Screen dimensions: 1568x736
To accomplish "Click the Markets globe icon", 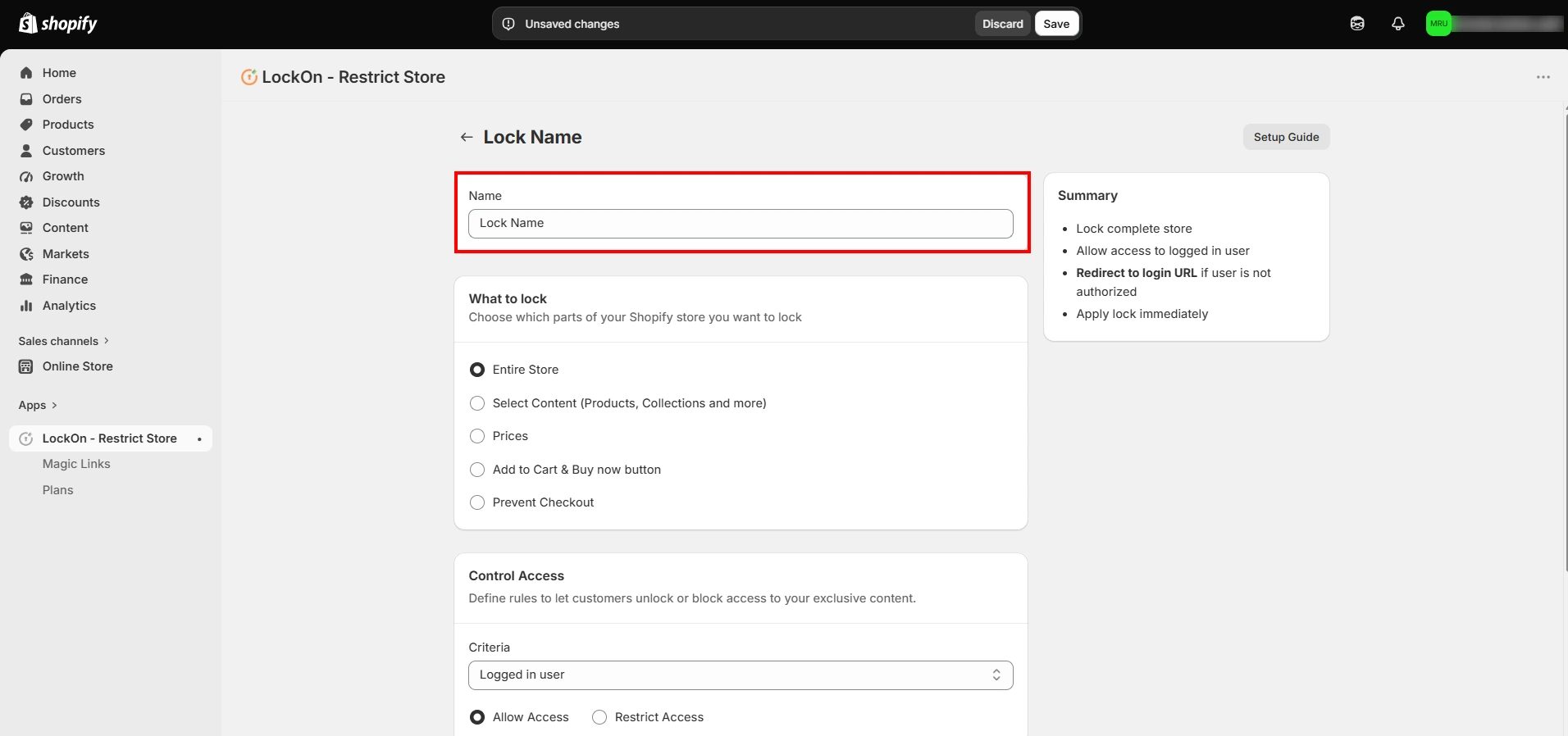I will (x=26, y=254).
